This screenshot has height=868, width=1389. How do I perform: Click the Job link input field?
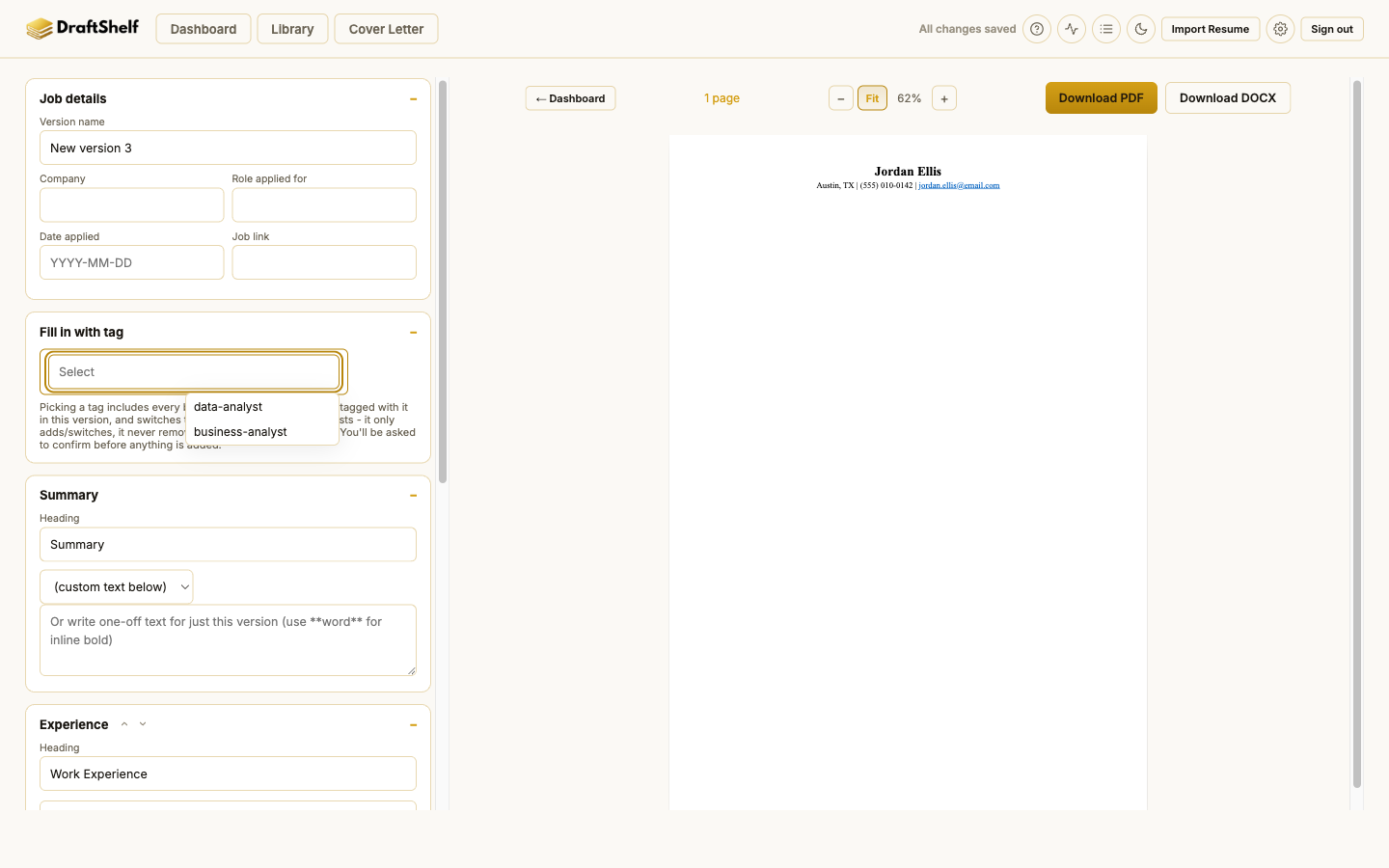click(324, 262)
